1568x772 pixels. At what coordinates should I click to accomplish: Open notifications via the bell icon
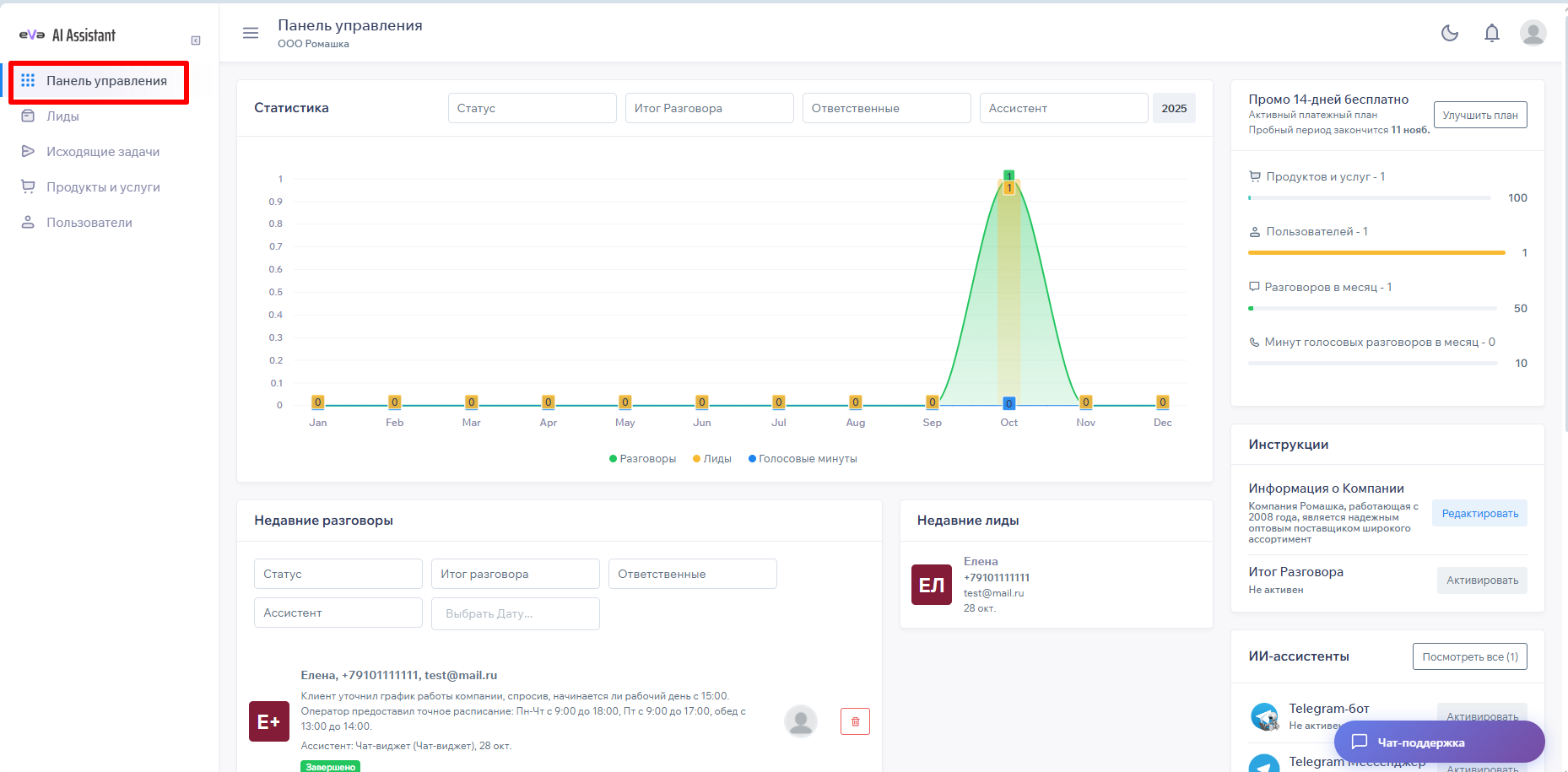click(1491, 33)
